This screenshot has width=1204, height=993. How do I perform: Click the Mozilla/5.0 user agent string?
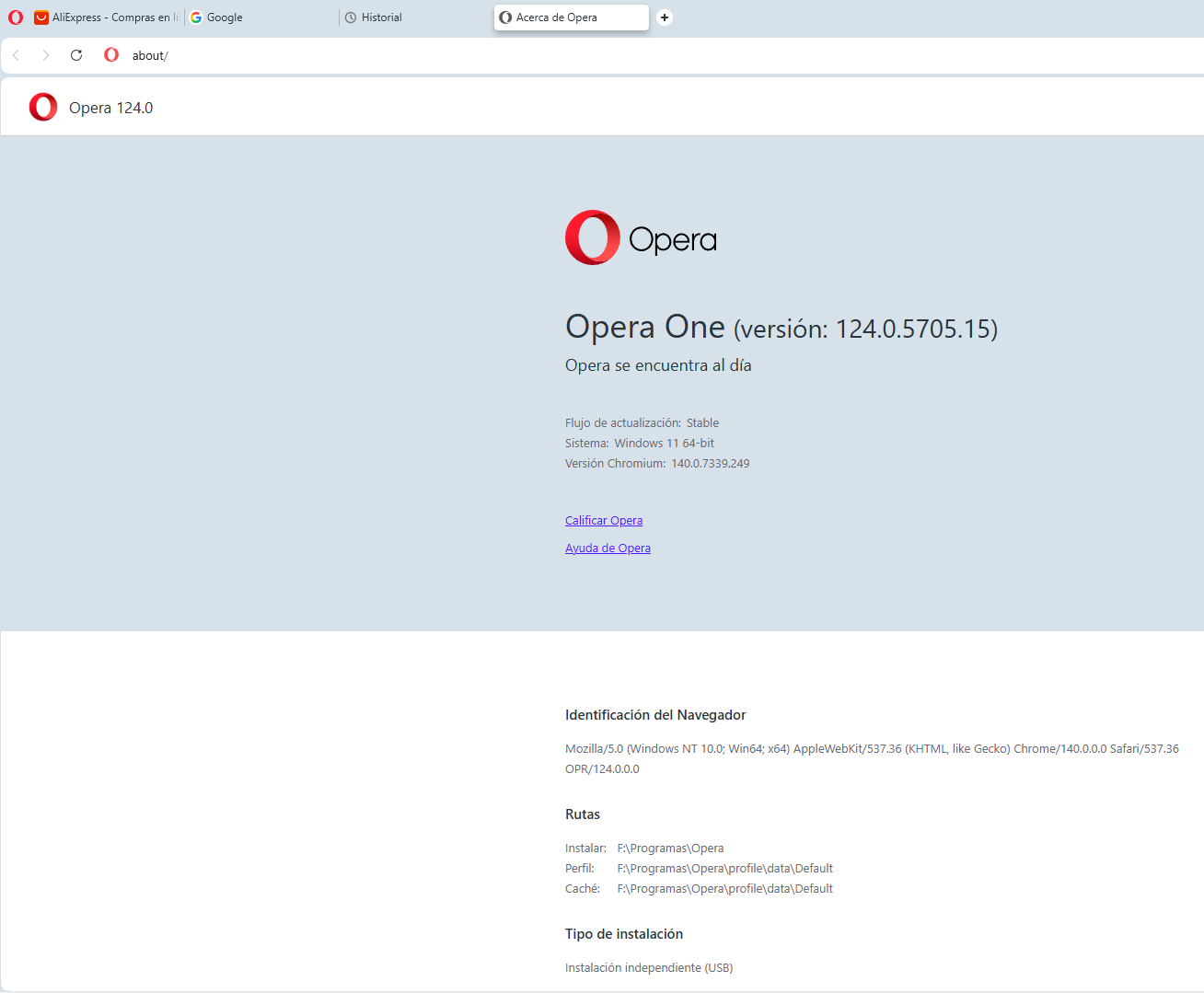[x=871, y=749]
